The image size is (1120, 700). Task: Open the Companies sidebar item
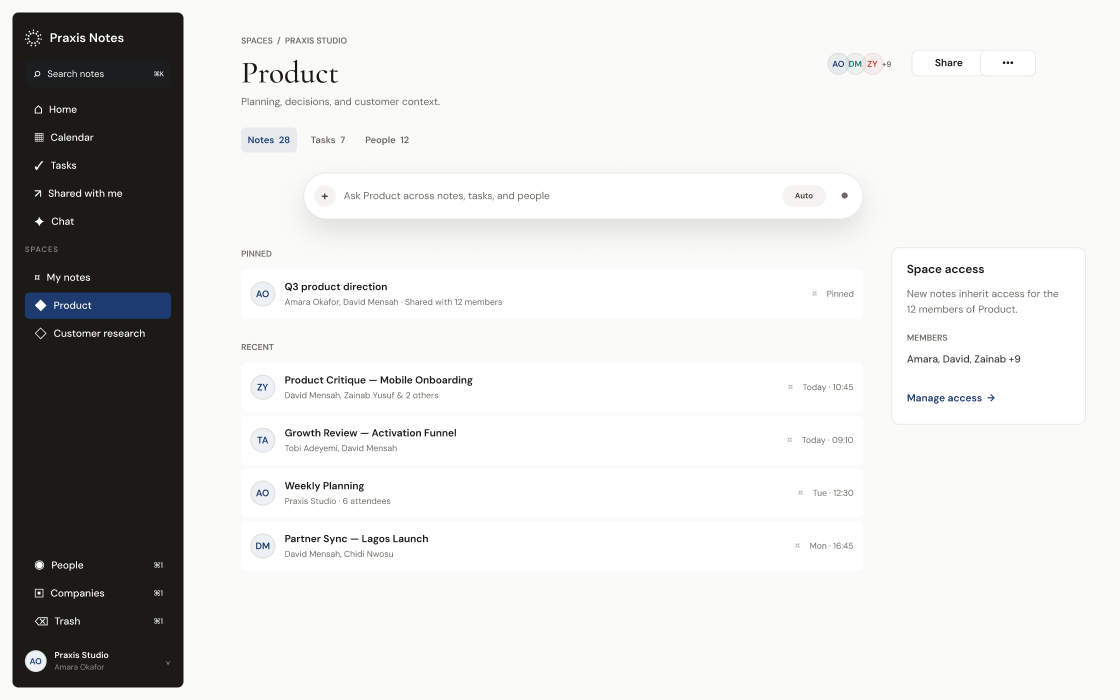pyautogui.click(x=98, y=593)
